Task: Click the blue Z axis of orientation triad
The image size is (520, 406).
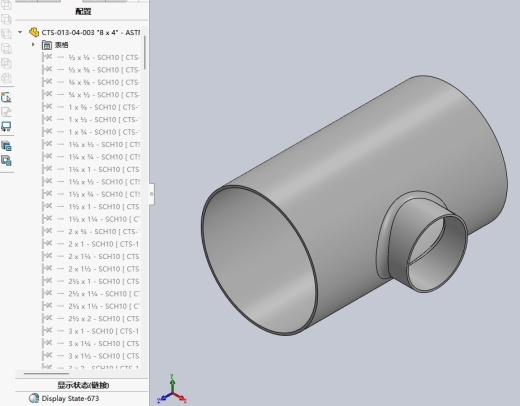Action: [164, 397]
